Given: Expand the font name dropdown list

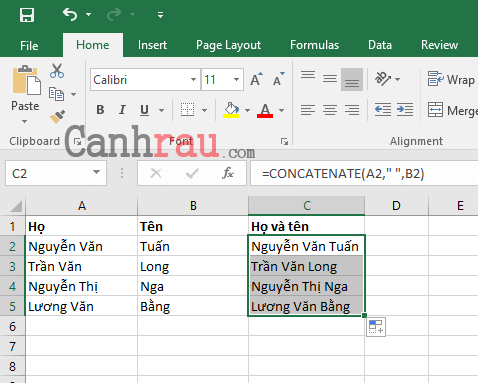Looking at the screenshot, I should (193, 80).
